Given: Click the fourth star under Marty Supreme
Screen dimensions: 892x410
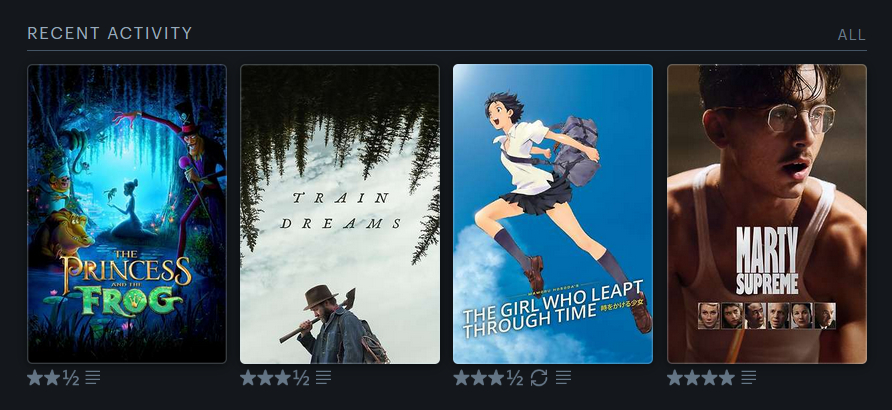Looking at the screenshot, I should [726, 377].
